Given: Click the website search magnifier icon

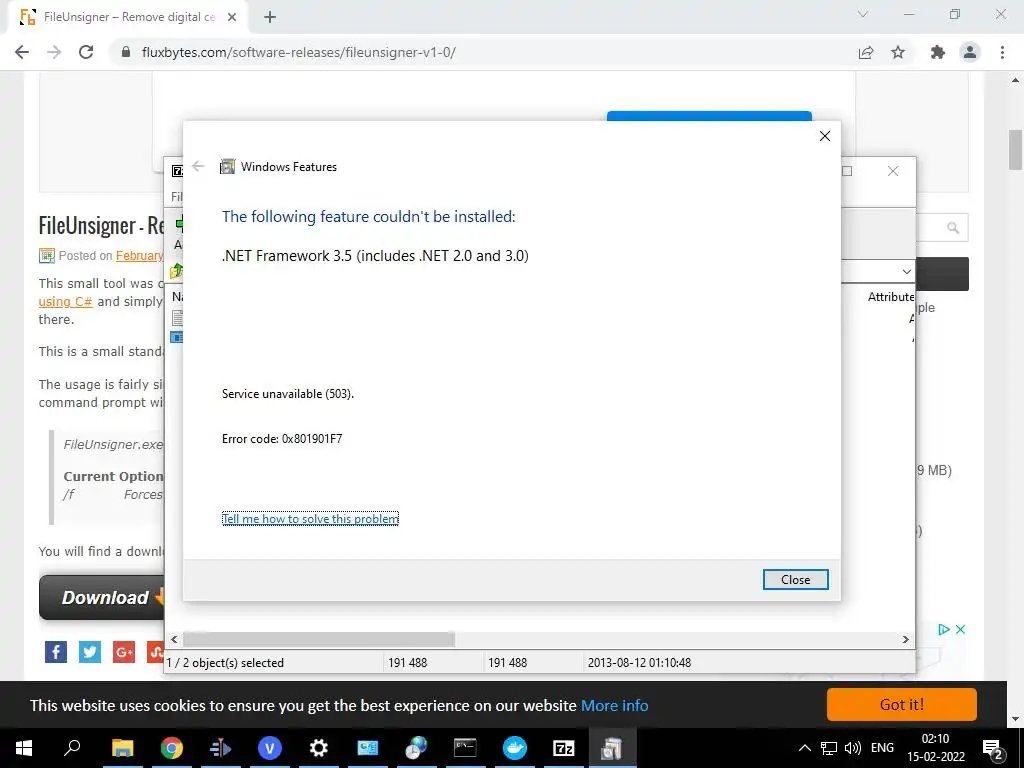Looking at the screenshot, I should (x=953, y=227).
